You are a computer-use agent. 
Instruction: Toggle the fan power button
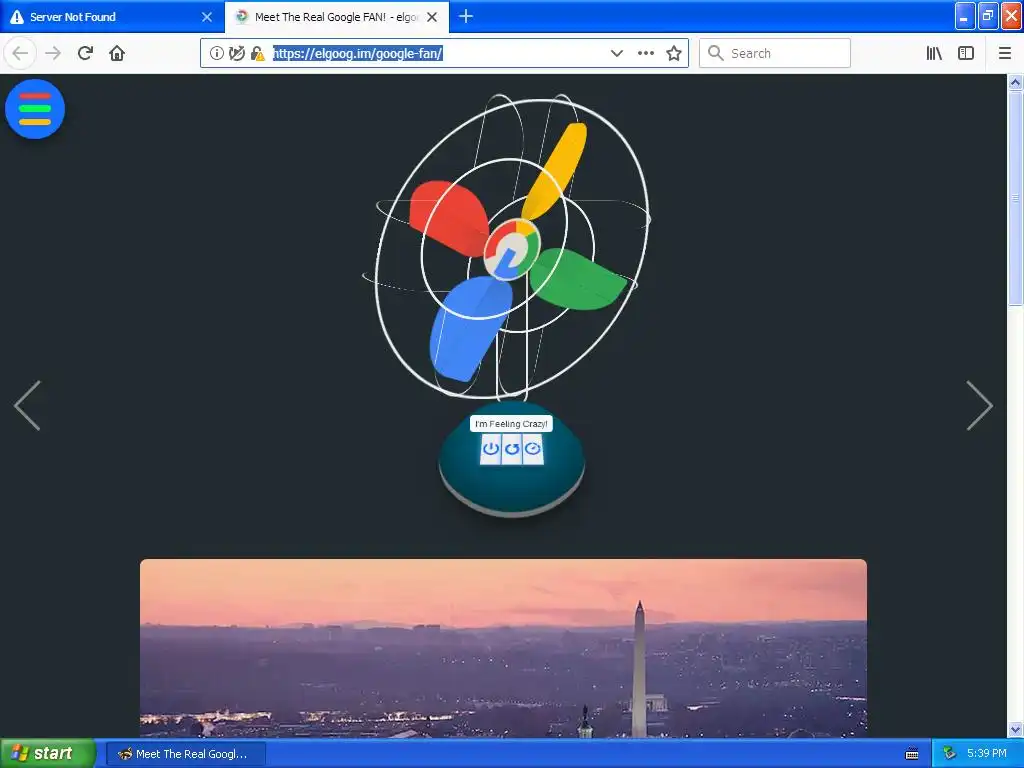click(490, 449)
